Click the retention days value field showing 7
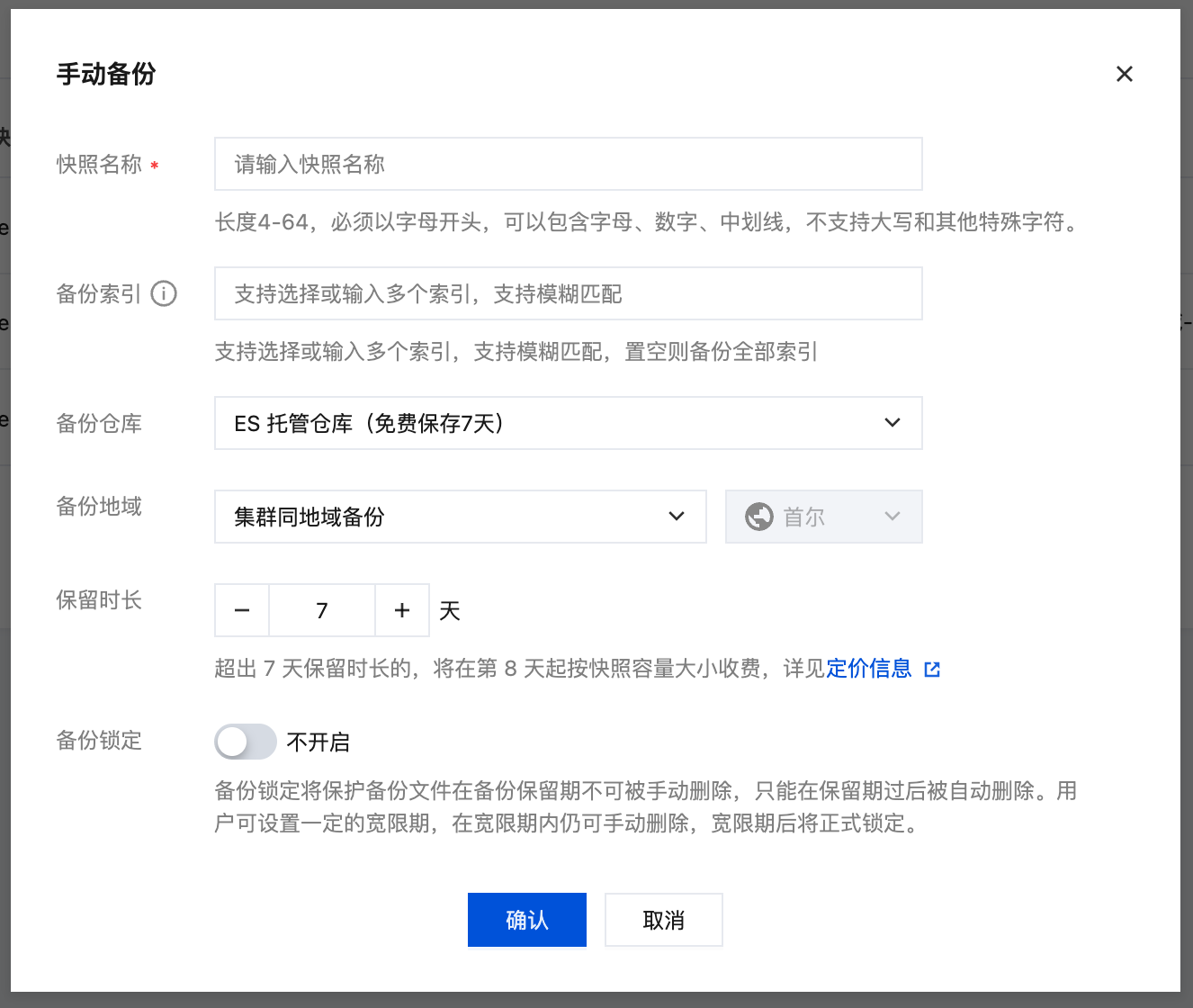Image resolution: width=1193 pixels, height=1008 pixels. (x=322, y=610)
